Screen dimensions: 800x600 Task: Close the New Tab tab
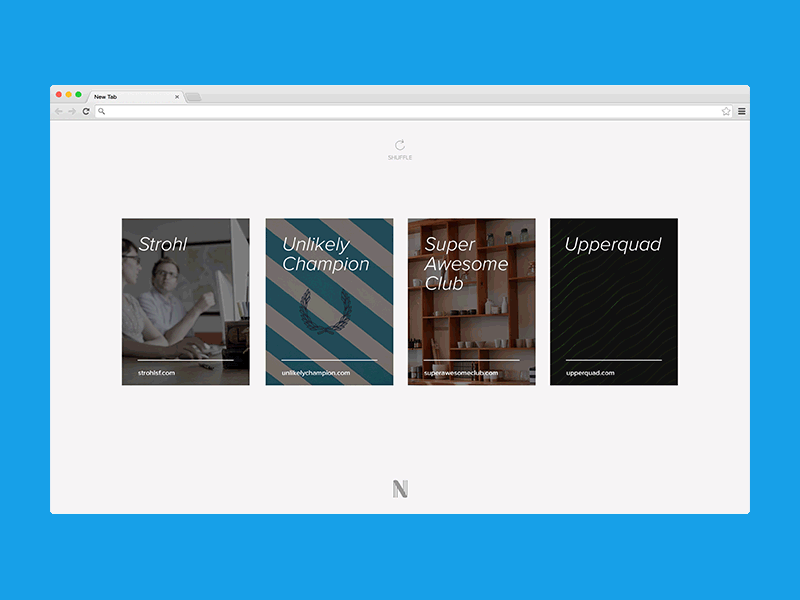pyautogui.click(x=177, y=96)
